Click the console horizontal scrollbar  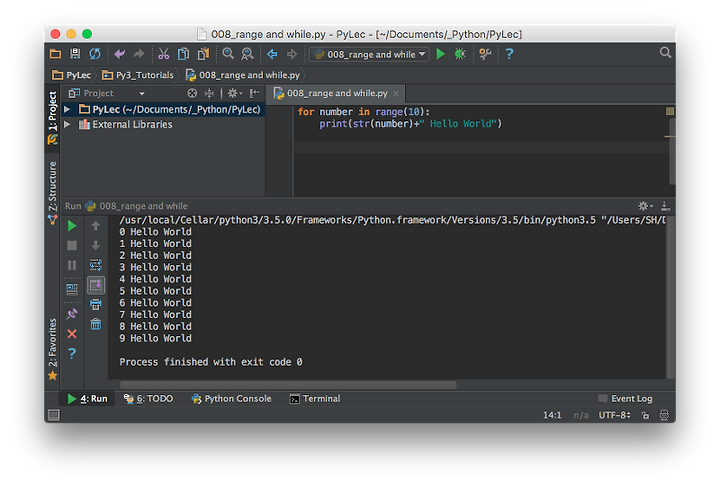[288, 385]
